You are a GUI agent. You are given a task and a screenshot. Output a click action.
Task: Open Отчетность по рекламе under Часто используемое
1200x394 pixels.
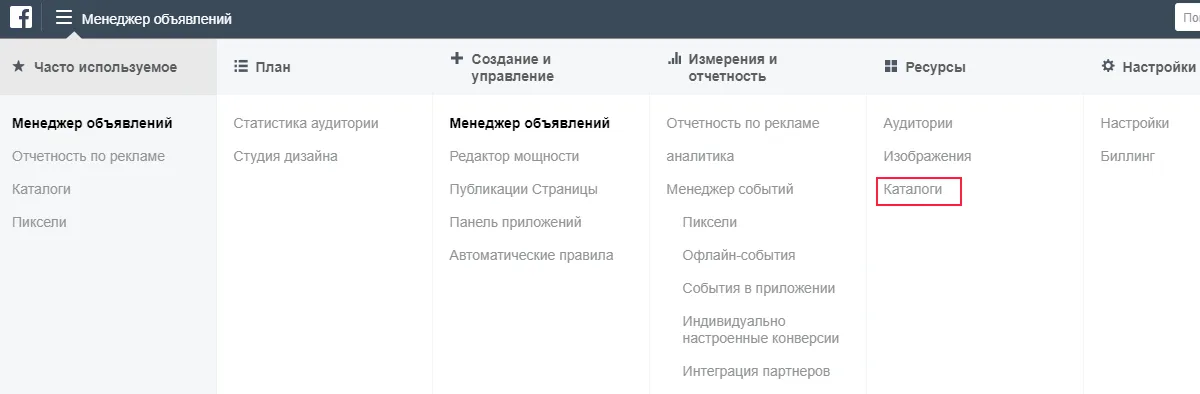point(88,157)
